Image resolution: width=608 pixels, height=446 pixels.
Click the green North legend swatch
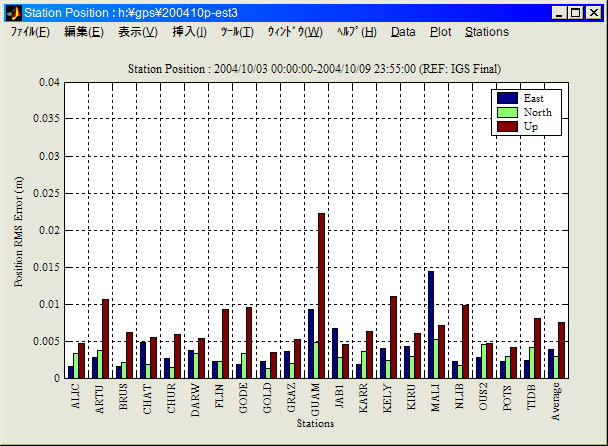point(507,112)
